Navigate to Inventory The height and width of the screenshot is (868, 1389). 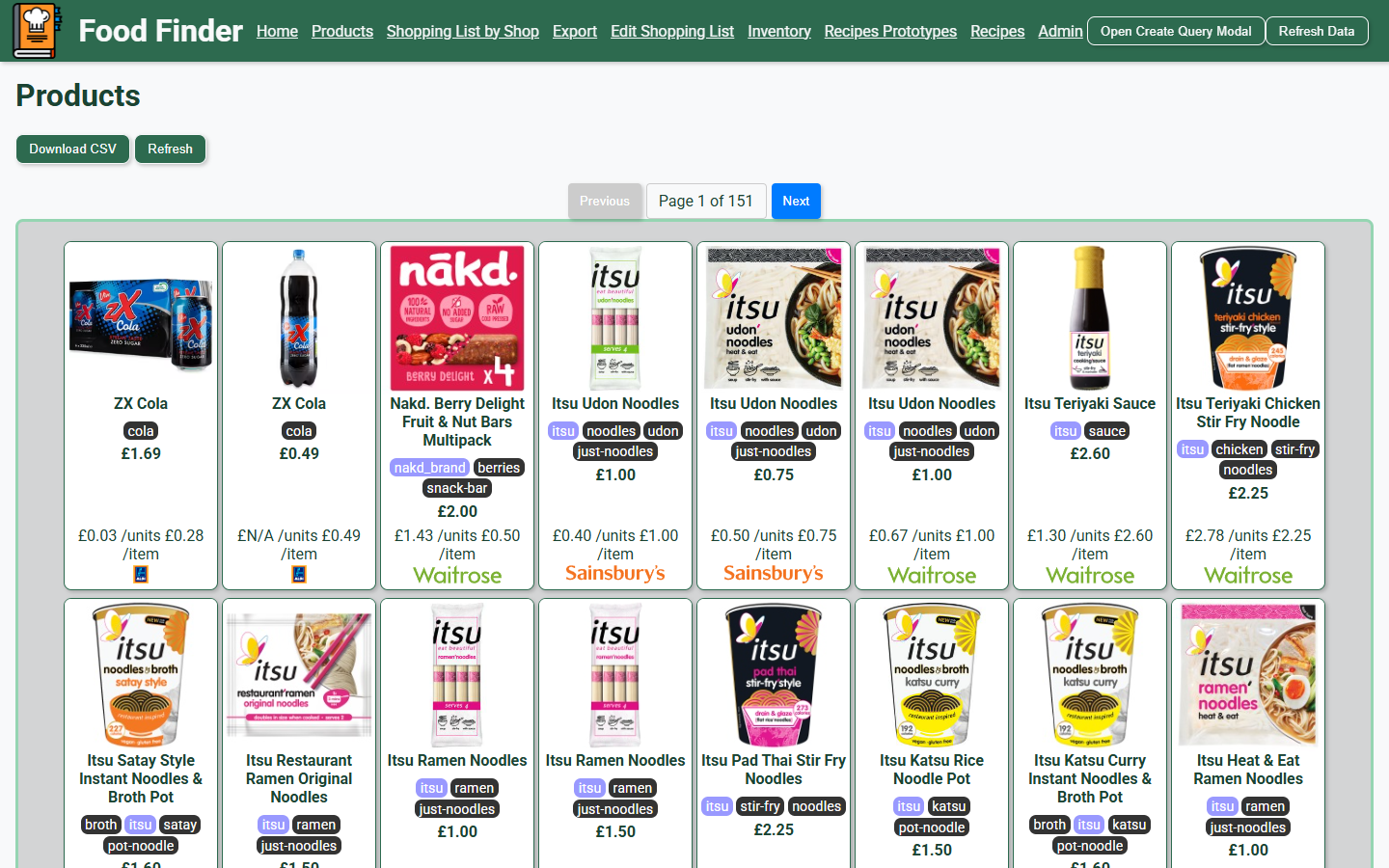[779, 31]
